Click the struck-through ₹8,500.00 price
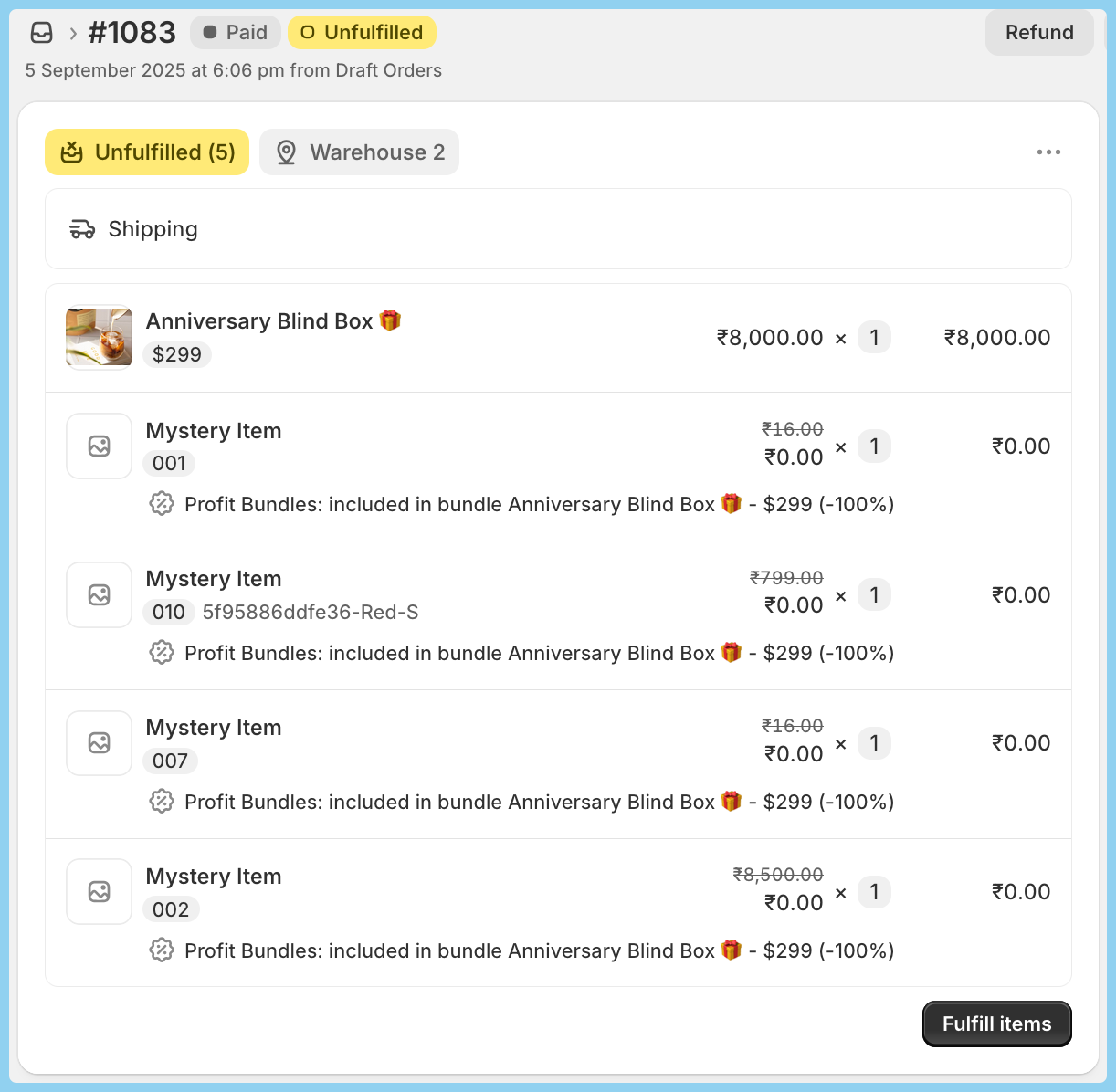Image resolution: width=1116 pixels, height=1092 pixels. coord(778,875)
